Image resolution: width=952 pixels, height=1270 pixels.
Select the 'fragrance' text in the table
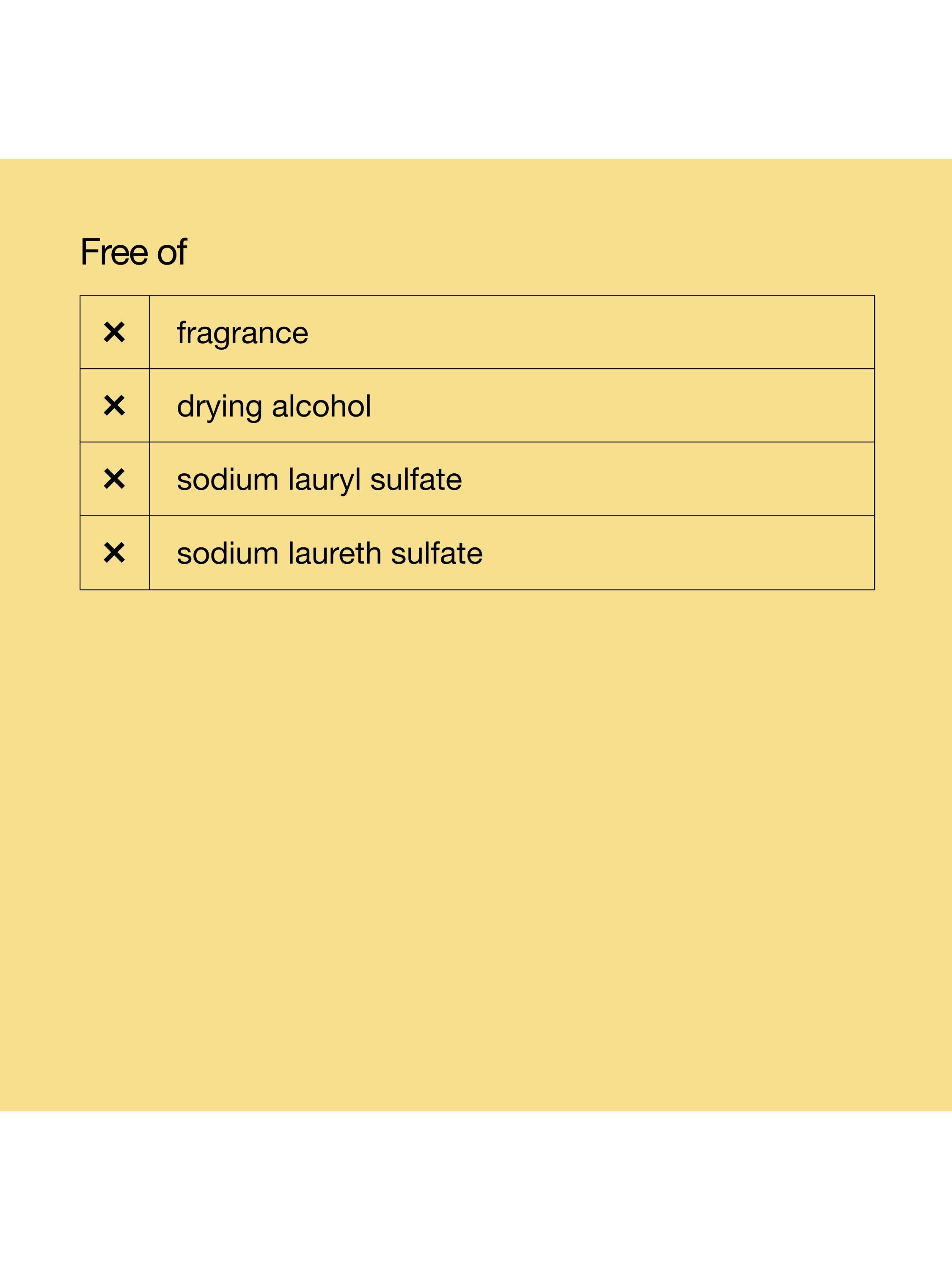242,333
